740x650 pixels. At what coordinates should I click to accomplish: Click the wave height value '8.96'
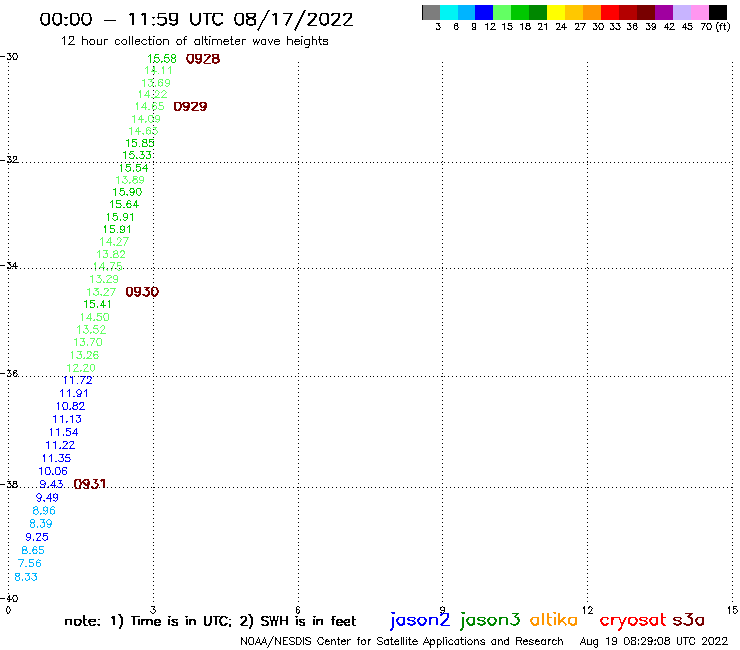(x=44, y=511)
